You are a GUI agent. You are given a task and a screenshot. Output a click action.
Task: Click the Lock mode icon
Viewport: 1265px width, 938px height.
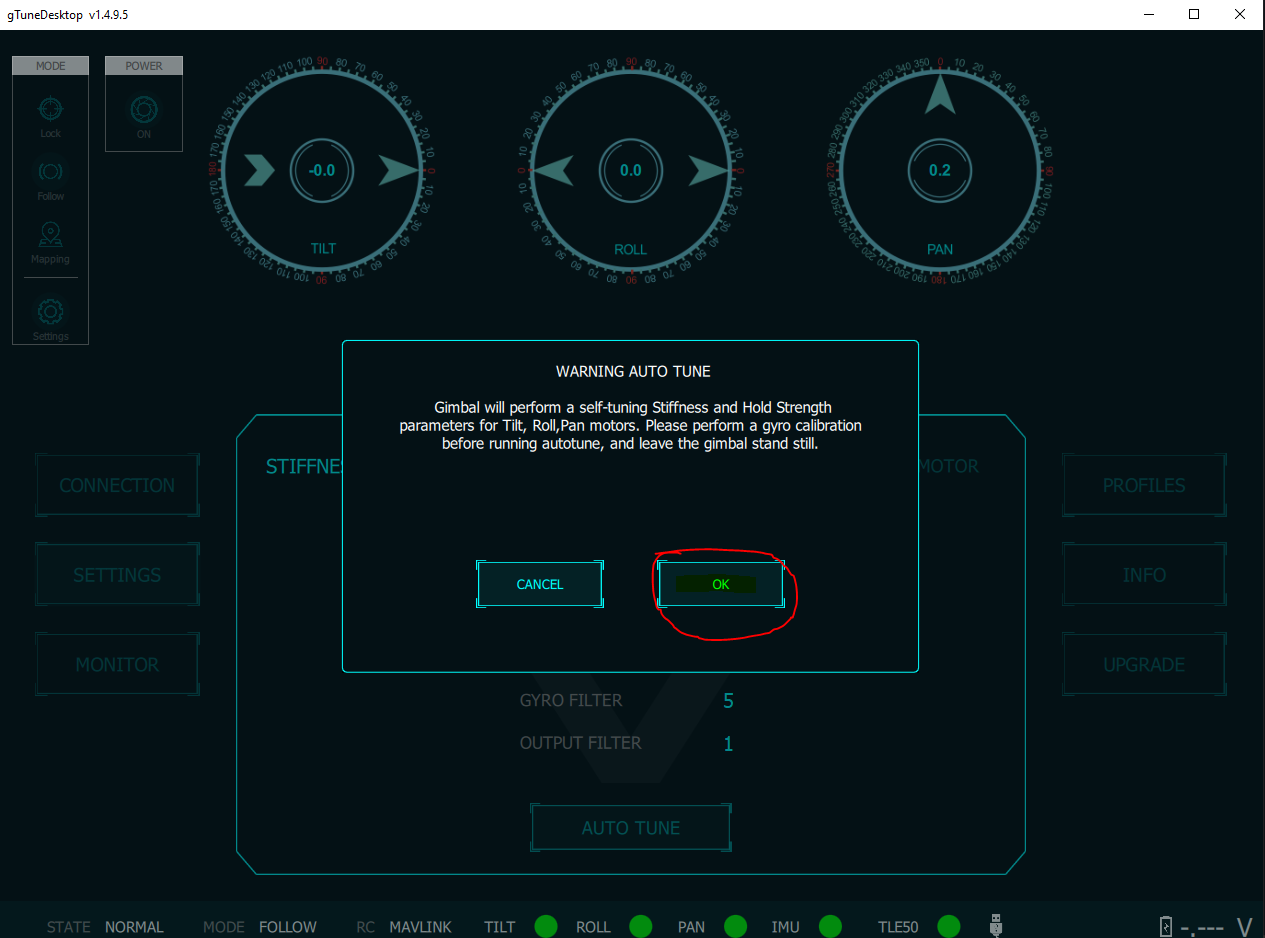point(50,110)
